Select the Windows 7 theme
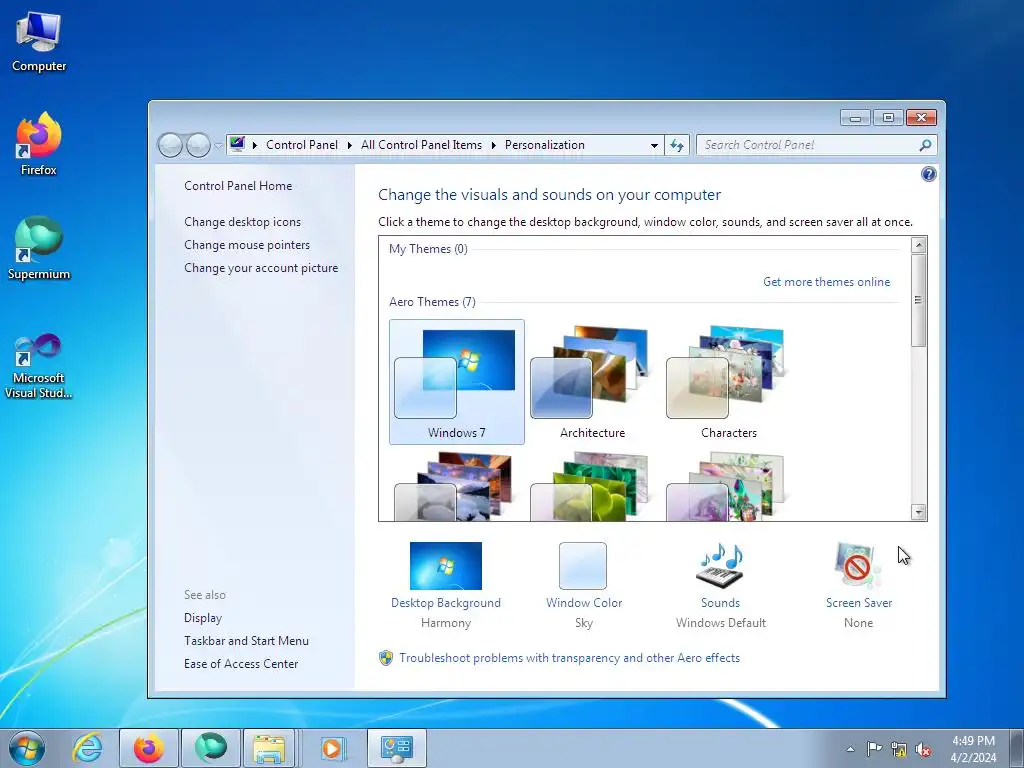 pos(456,382)
